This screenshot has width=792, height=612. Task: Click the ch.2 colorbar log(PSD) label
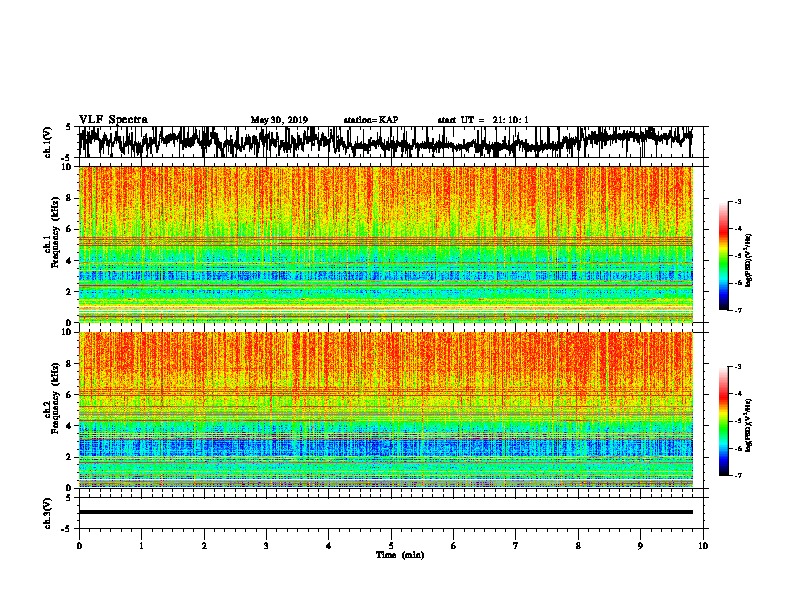748,426
